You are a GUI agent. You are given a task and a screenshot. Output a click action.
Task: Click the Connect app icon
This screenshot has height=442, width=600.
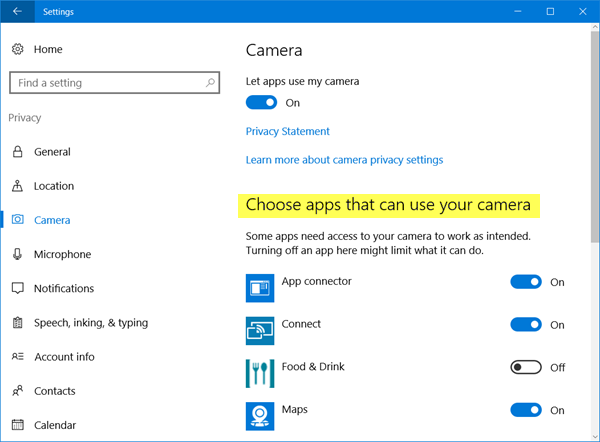260,330
